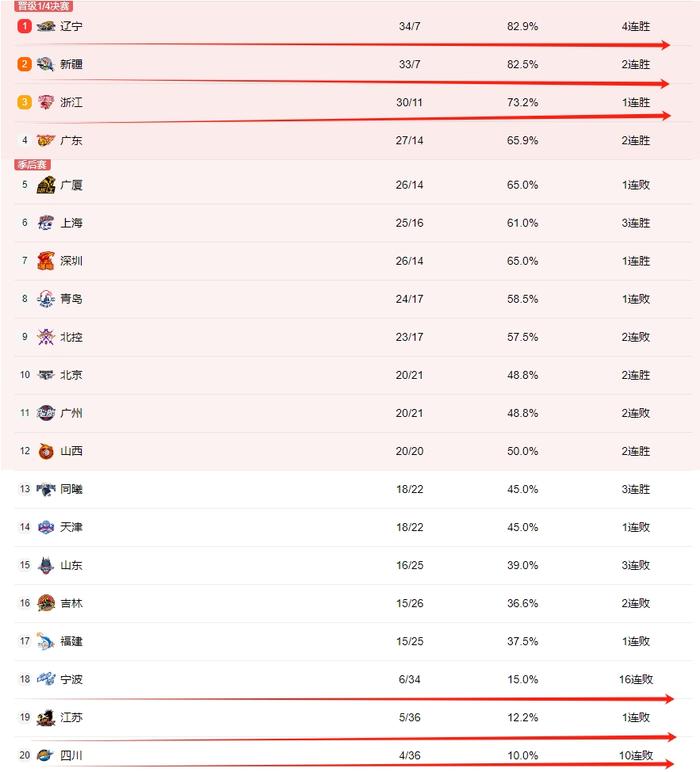
Task: Select the 季后赛 section label
Action: point(32,164)
